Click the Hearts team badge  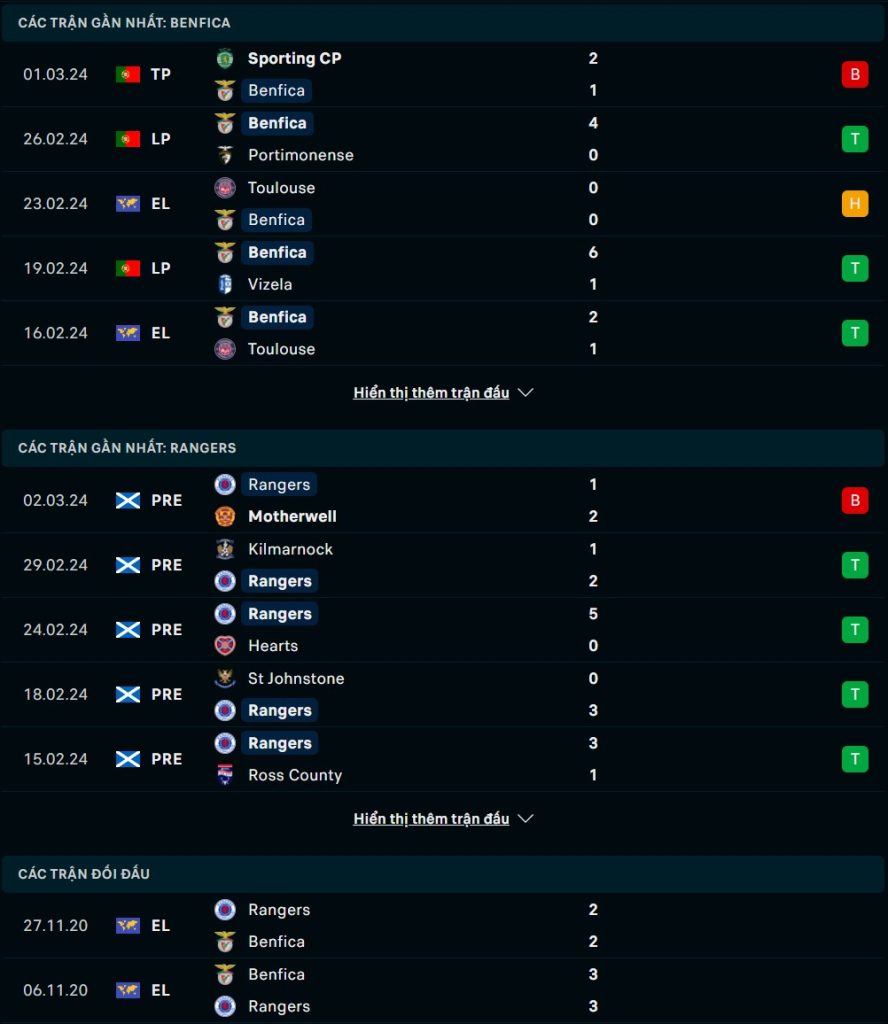click(x=225, y=646)
